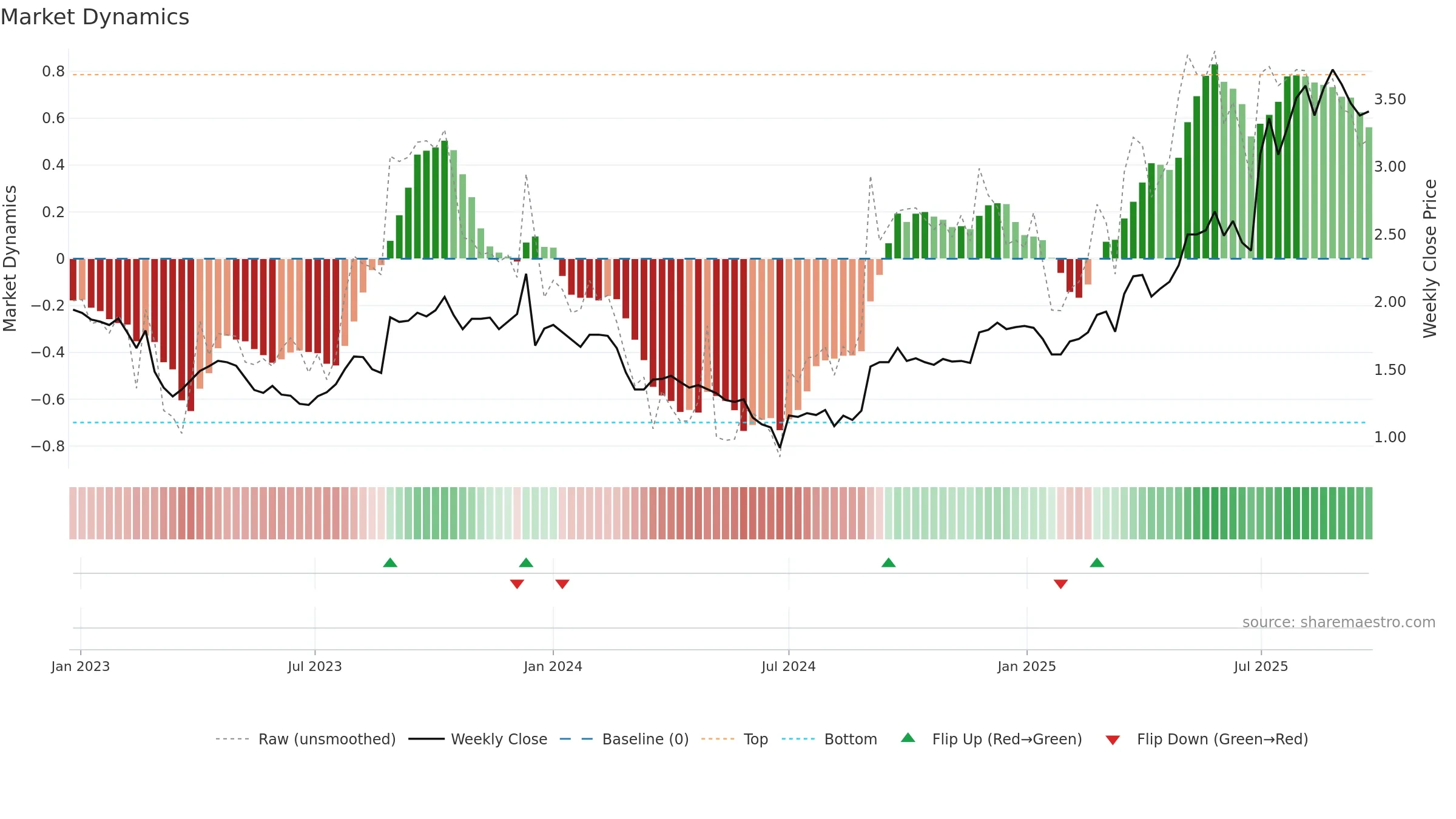1456x819 pixels.
Task: Click the 0.8 left axis tick label
Action: tap(53, 72)
